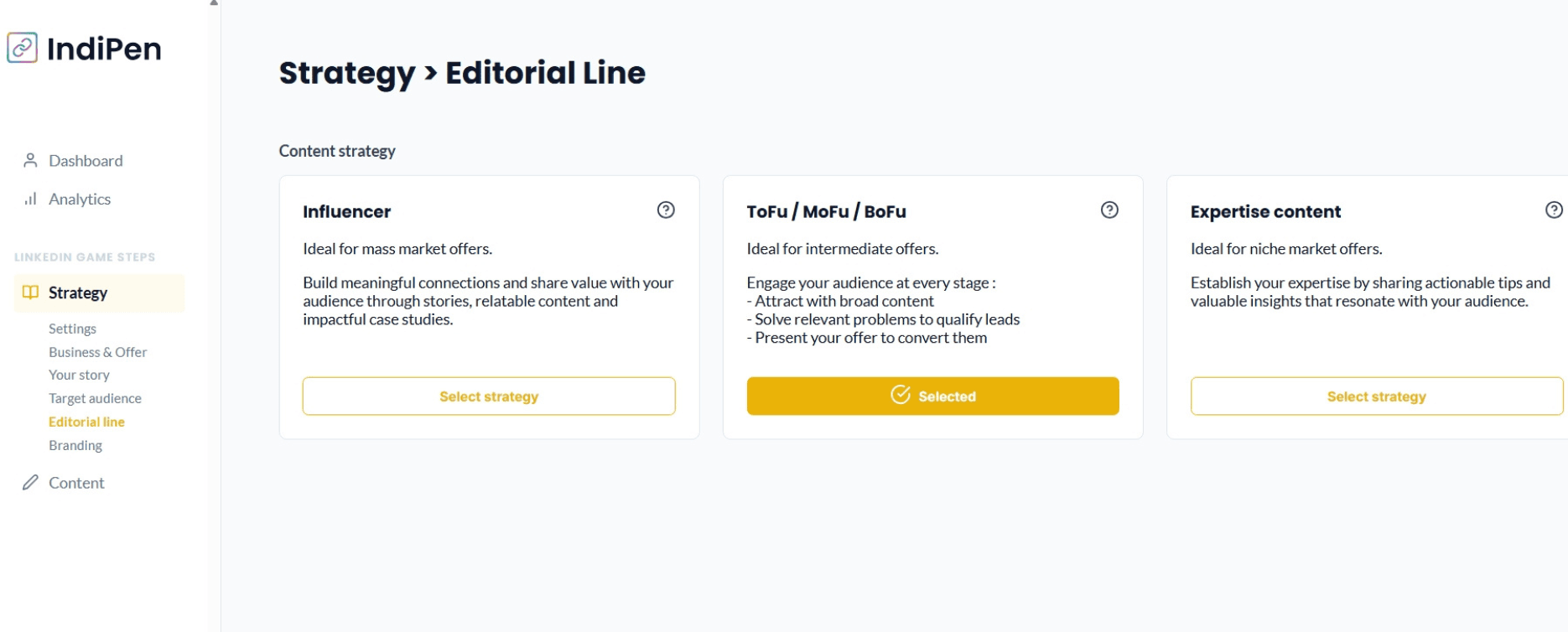Image resolution: width=1568 pixels, height=632 pixels.
Task: Collapse the Strategy sidebar section
Action: [x=78, y=293]
